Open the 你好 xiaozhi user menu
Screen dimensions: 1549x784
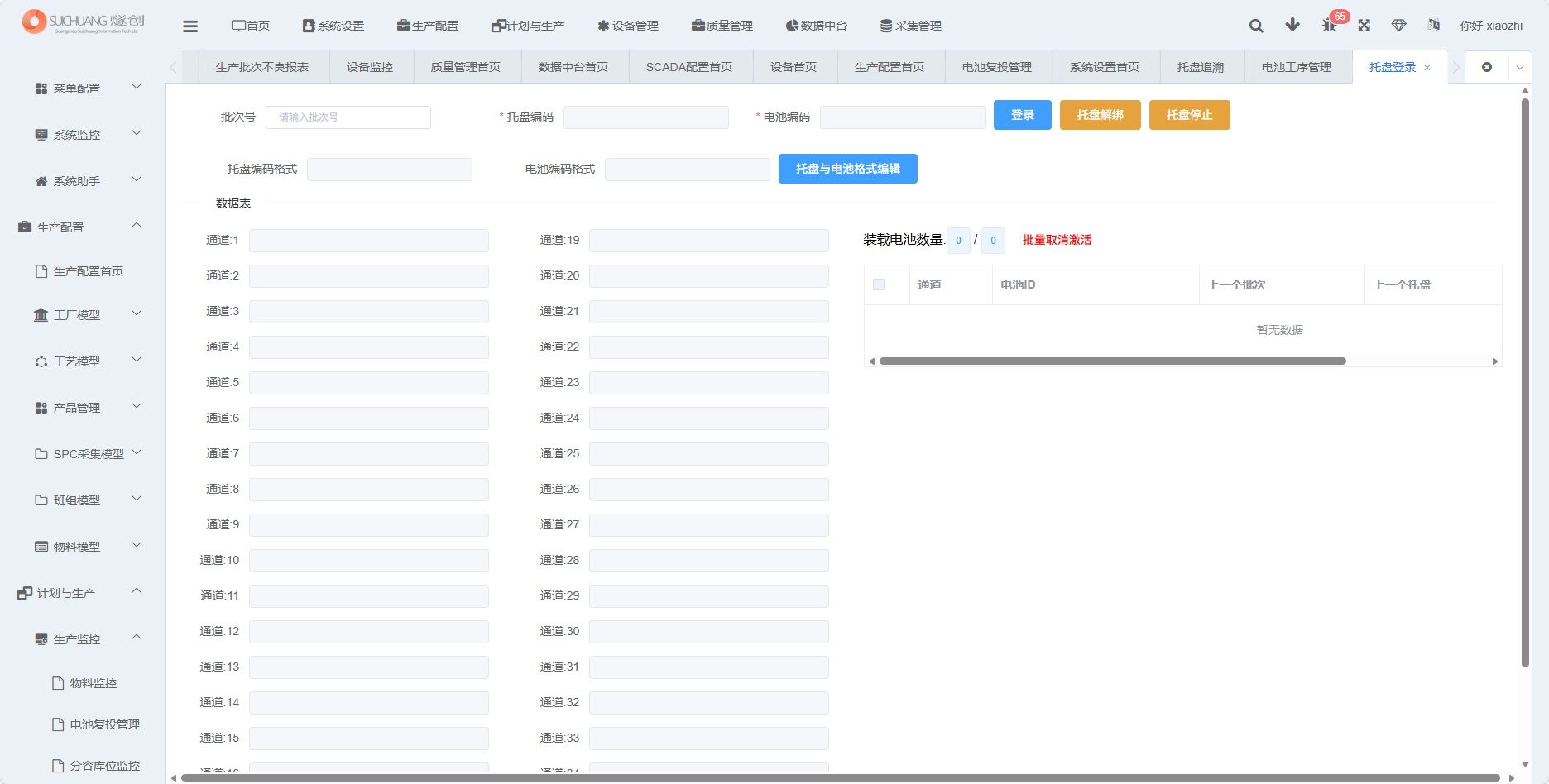point(1491,26)
